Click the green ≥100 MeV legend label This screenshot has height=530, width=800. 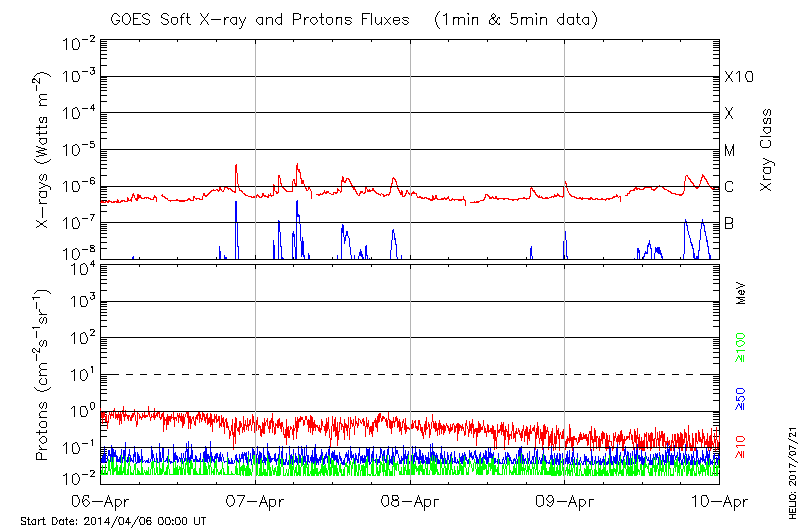pyautogui.click(x=741, y=349)
